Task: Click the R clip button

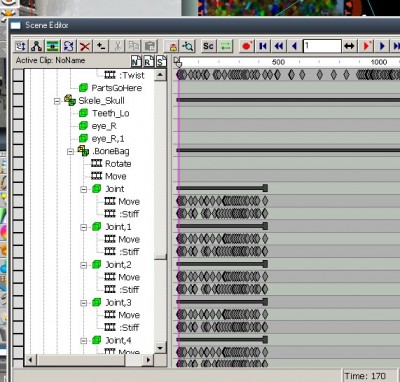Action: click(x=148, y=61)
